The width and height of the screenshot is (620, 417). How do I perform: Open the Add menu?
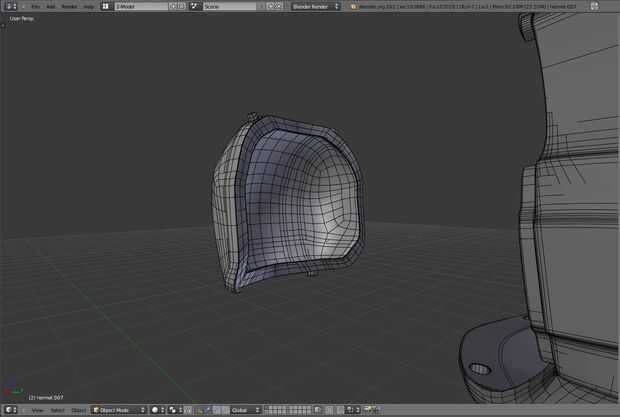tap(51, 7)
